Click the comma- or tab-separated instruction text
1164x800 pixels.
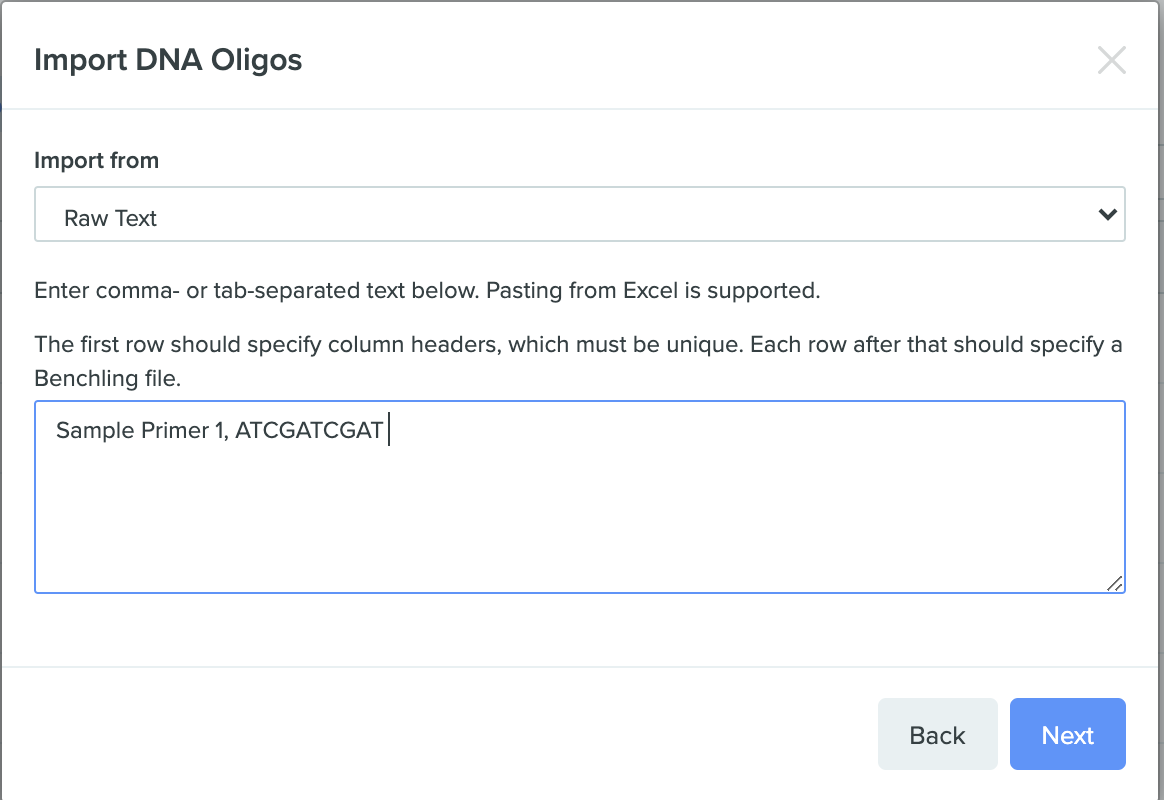coord(427,290)
